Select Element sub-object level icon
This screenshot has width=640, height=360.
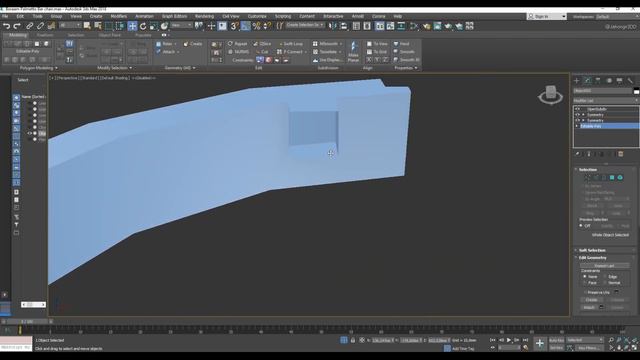pyautogui.click(x=620, y=178)
